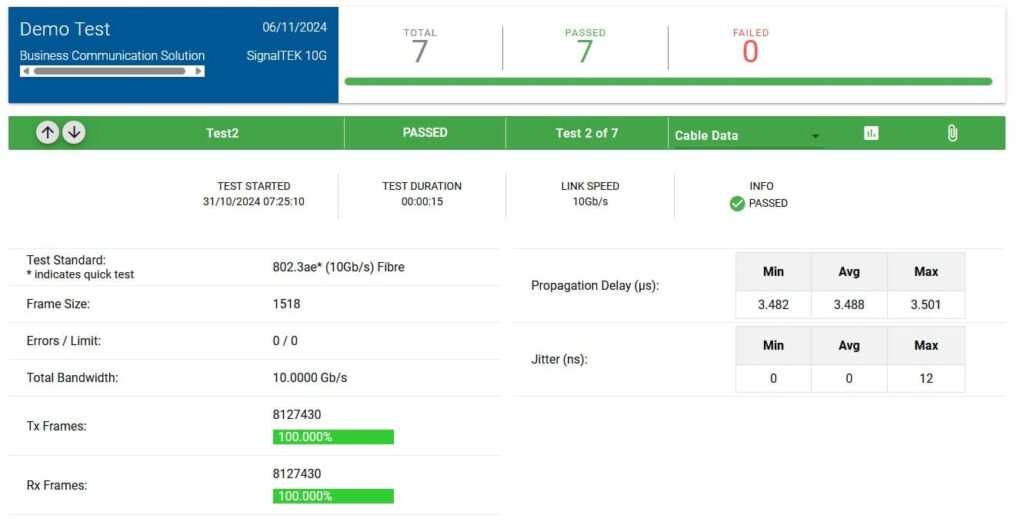Viewport: 1024px width, 525px height.
Task: Open the bar chart view icon
Action: click(871, 133)
